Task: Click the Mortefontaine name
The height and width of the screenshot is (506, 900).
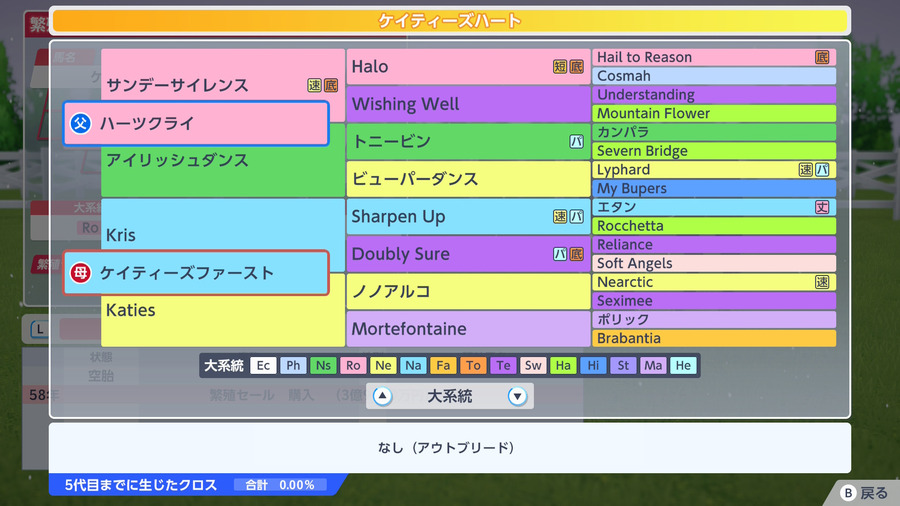Action: [409, 329]
